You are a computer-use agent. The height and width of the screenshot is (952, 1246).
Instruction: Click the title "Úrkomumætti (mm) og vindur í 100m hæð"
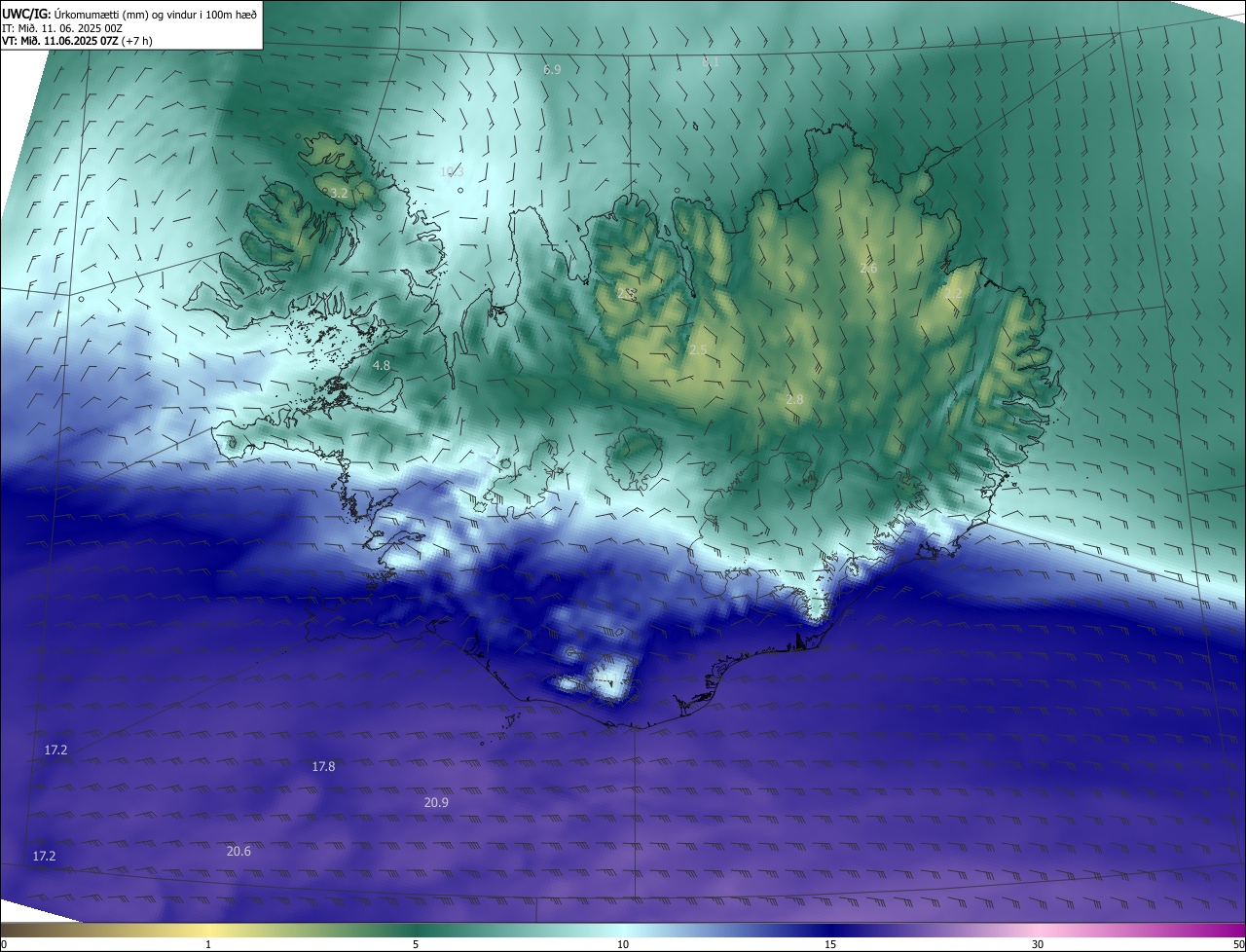click(x=154, y=13)
